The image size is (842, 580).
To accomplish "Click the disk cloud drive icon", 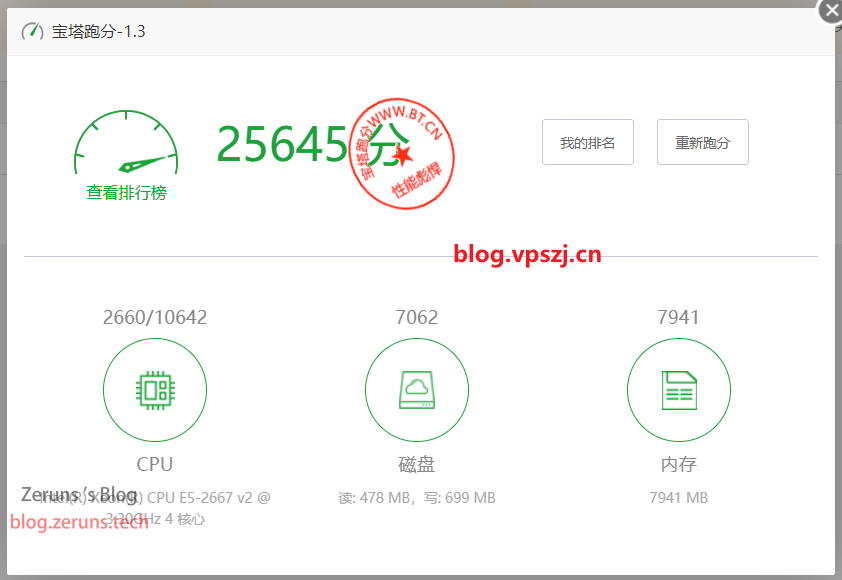I will click(417, 390).
